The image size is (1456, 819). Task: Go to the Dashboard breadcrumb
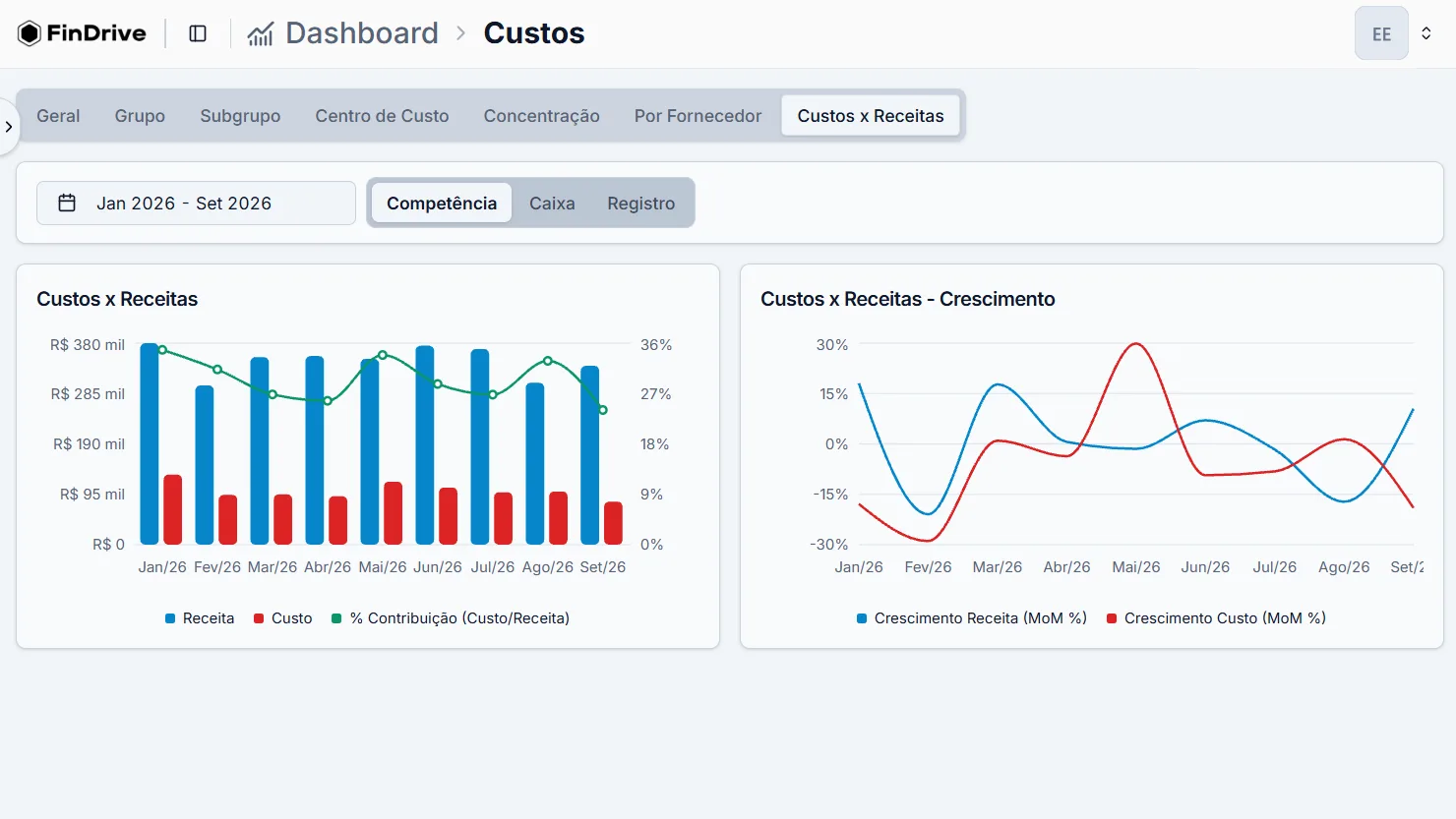(362, 33)
